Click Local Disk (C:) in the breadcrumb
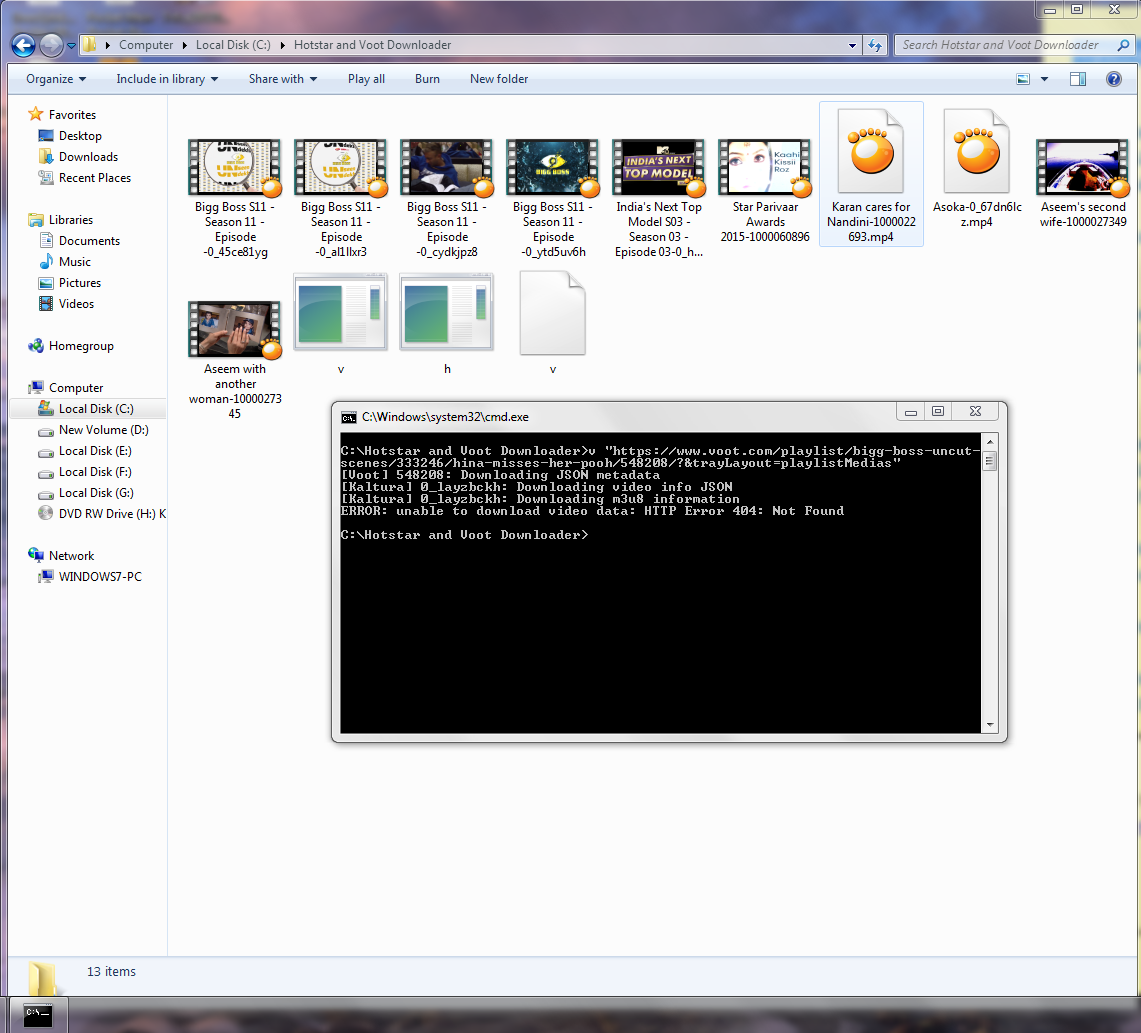 tap(233, 45)
